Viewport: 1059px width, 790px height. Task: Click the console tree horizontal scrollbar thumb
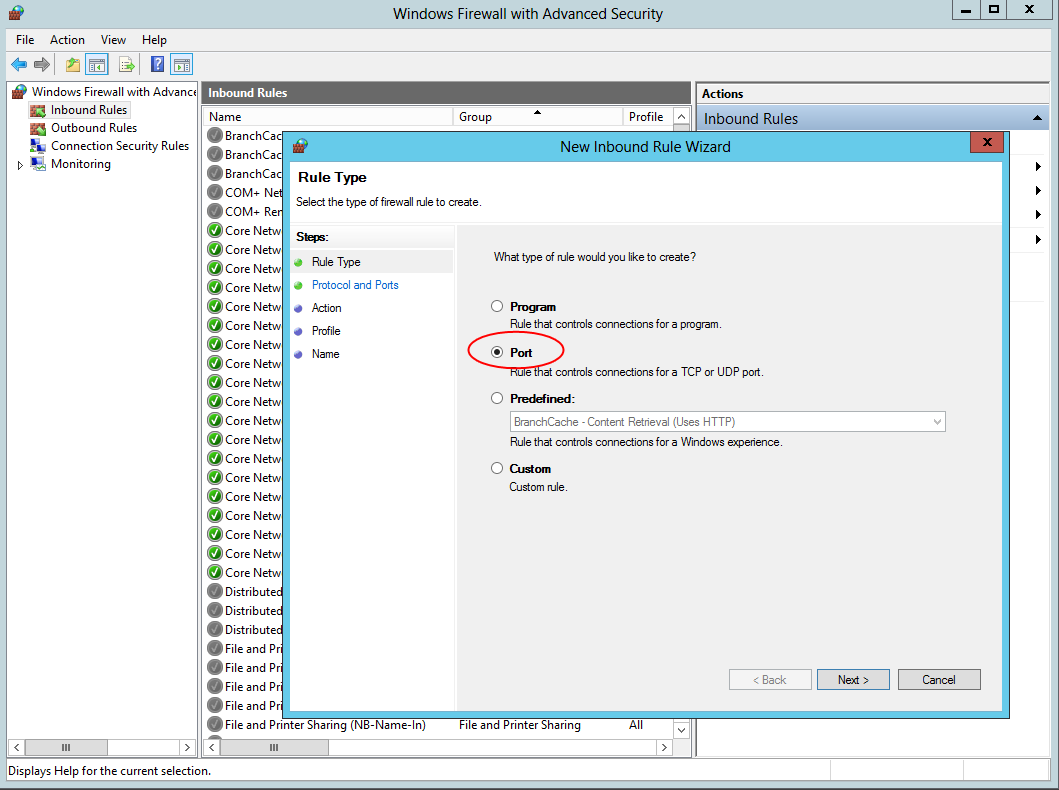tap(66, 747)
